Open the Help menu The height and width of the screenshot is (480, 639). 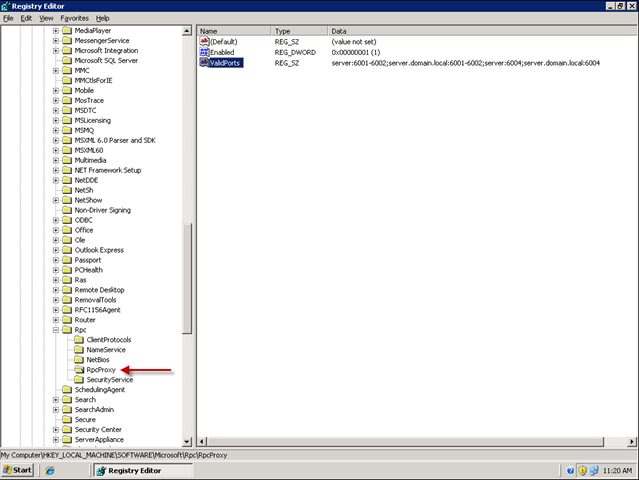(102, 18)
